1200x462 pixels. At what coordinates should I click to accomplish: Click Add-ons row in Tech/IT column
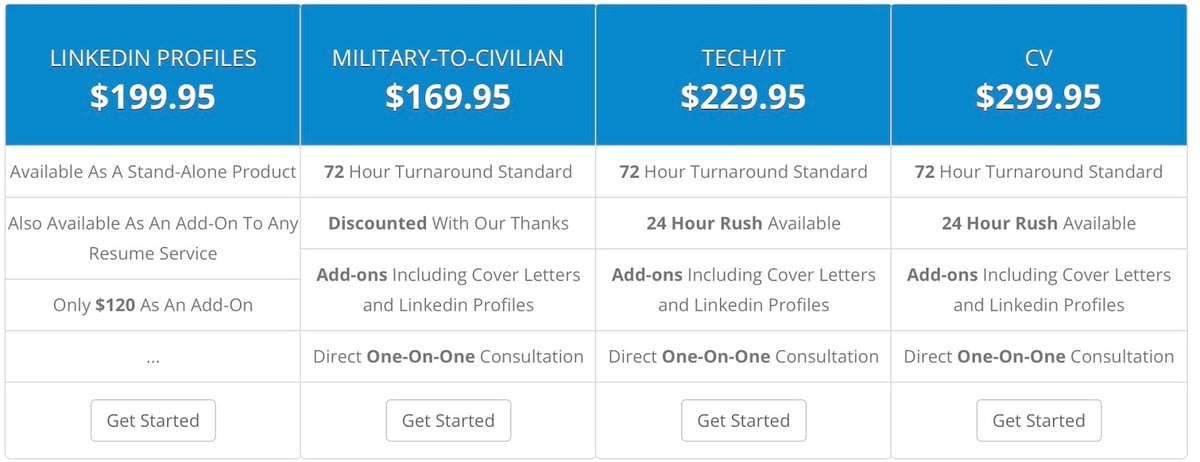pyautogui.click(x=743, y=290)
